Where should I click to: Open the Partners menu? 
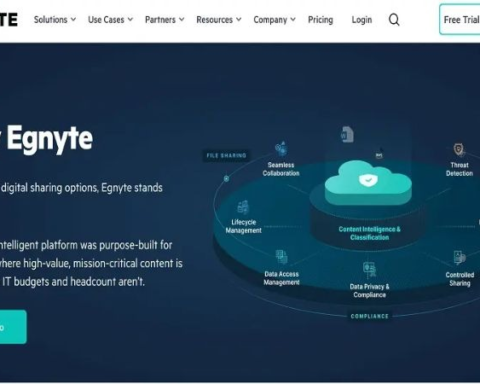pos(165,20)
